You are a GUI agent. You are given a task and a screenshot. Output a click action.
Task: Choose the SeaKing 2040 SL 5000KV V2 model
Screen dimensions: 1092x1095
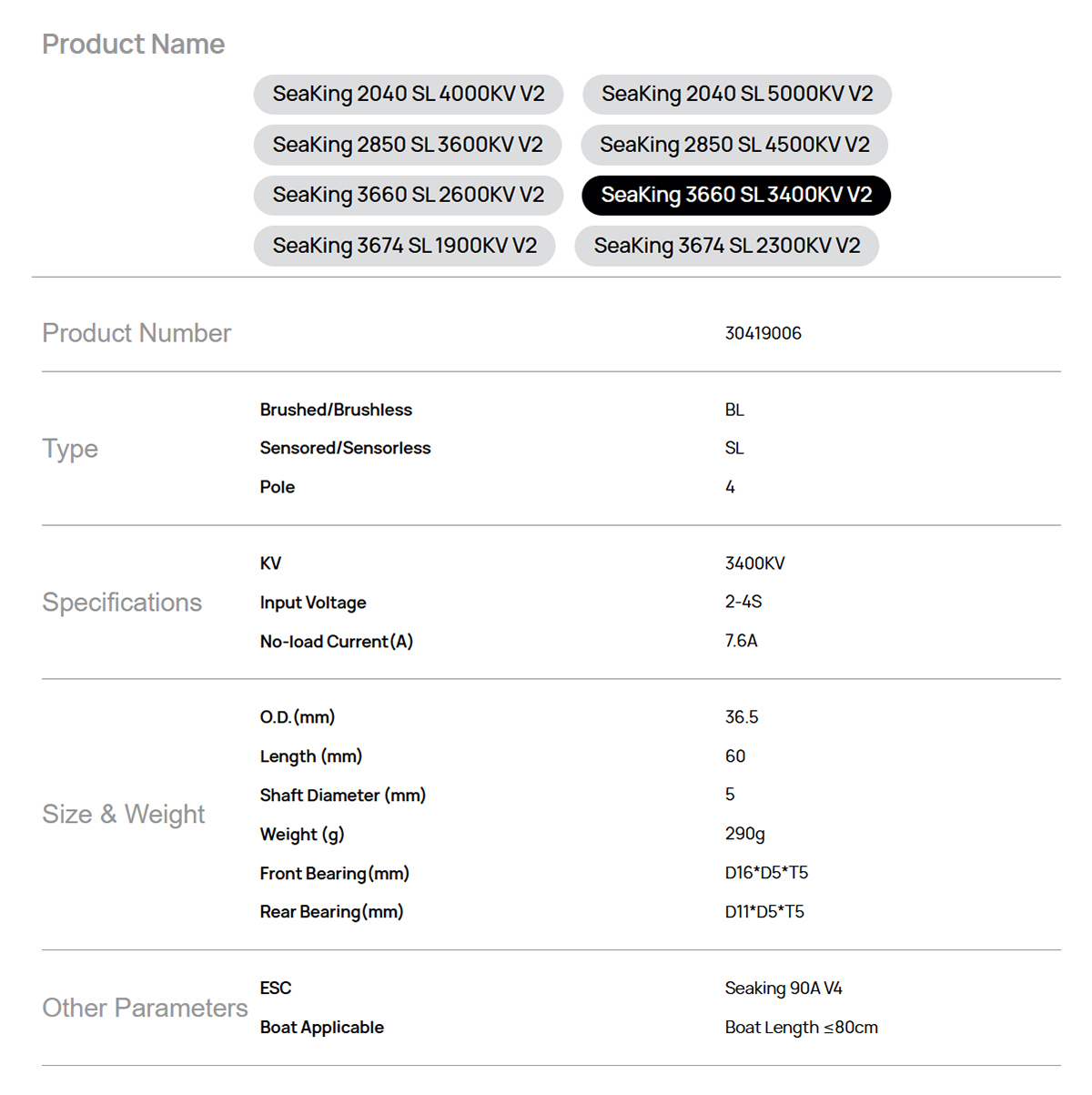tap(737, 95)
